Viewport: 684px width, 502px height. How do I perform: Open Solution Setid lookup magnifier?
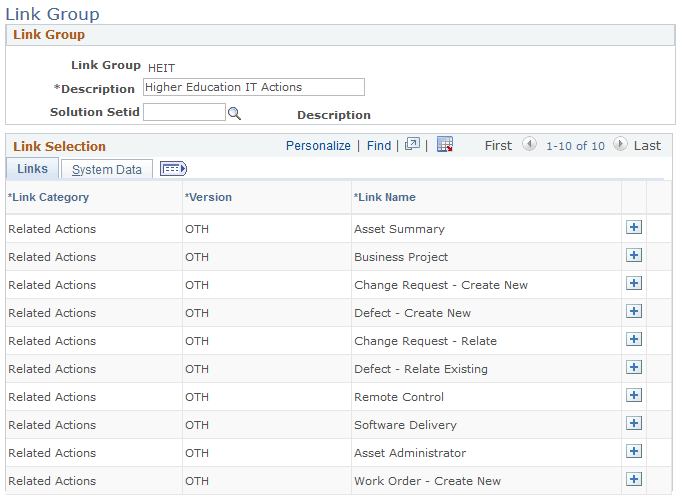(x=234, y=113)
